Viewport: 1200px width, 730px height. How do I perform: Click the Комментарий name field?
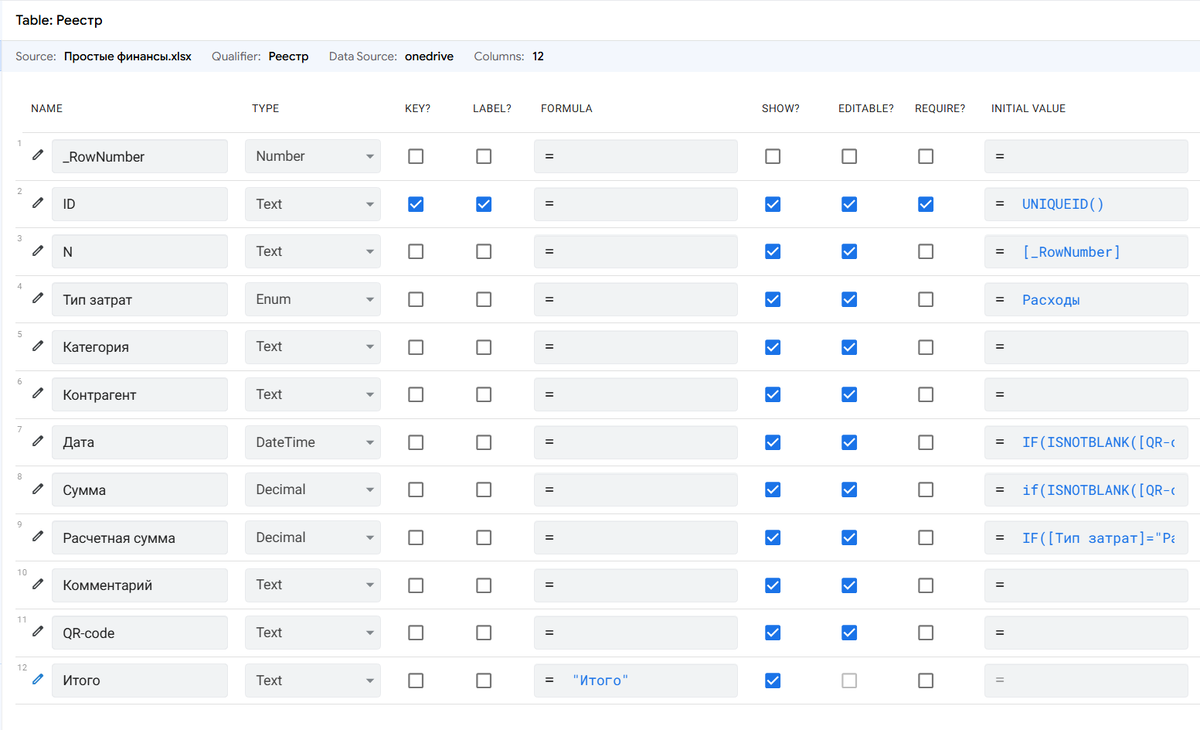point(139,585)
